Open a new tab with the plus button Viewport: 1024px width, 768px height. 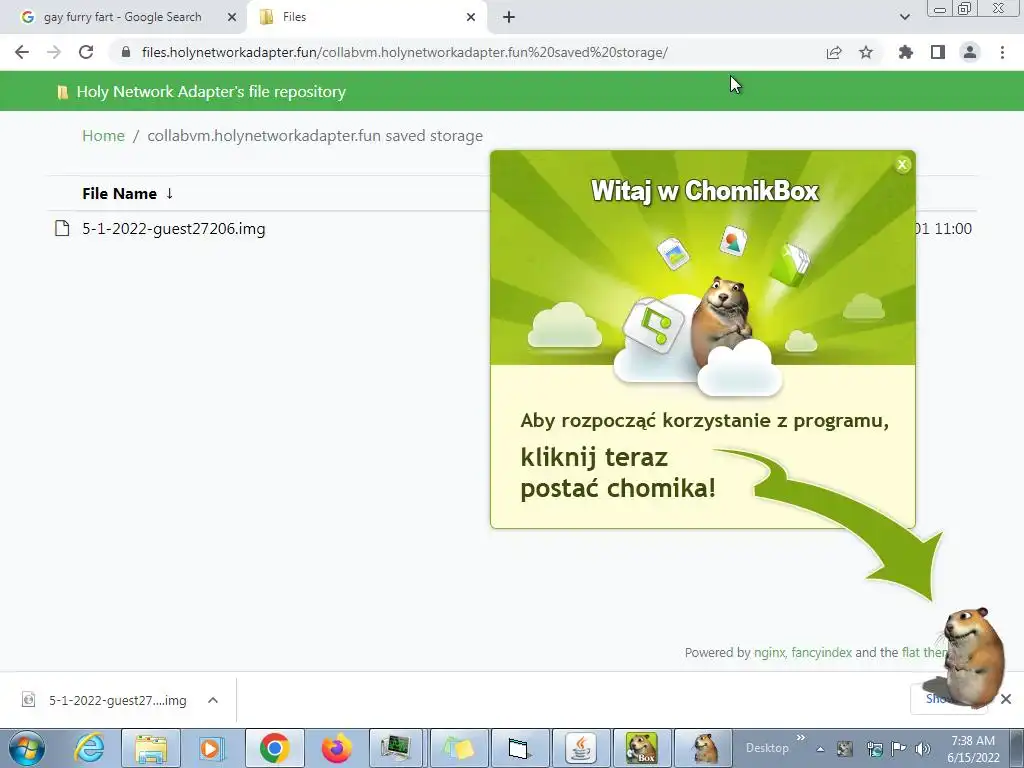click(509, 18)
